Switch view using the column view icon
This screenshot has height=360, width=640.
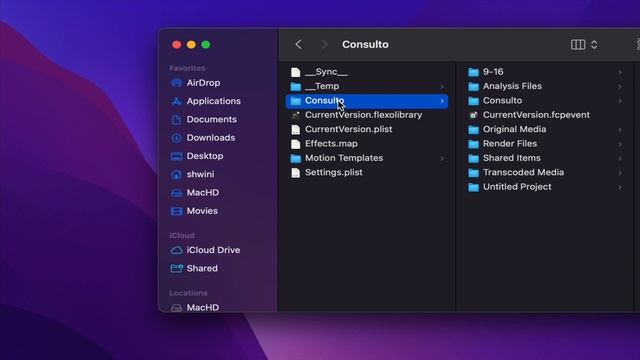(578, 44)
